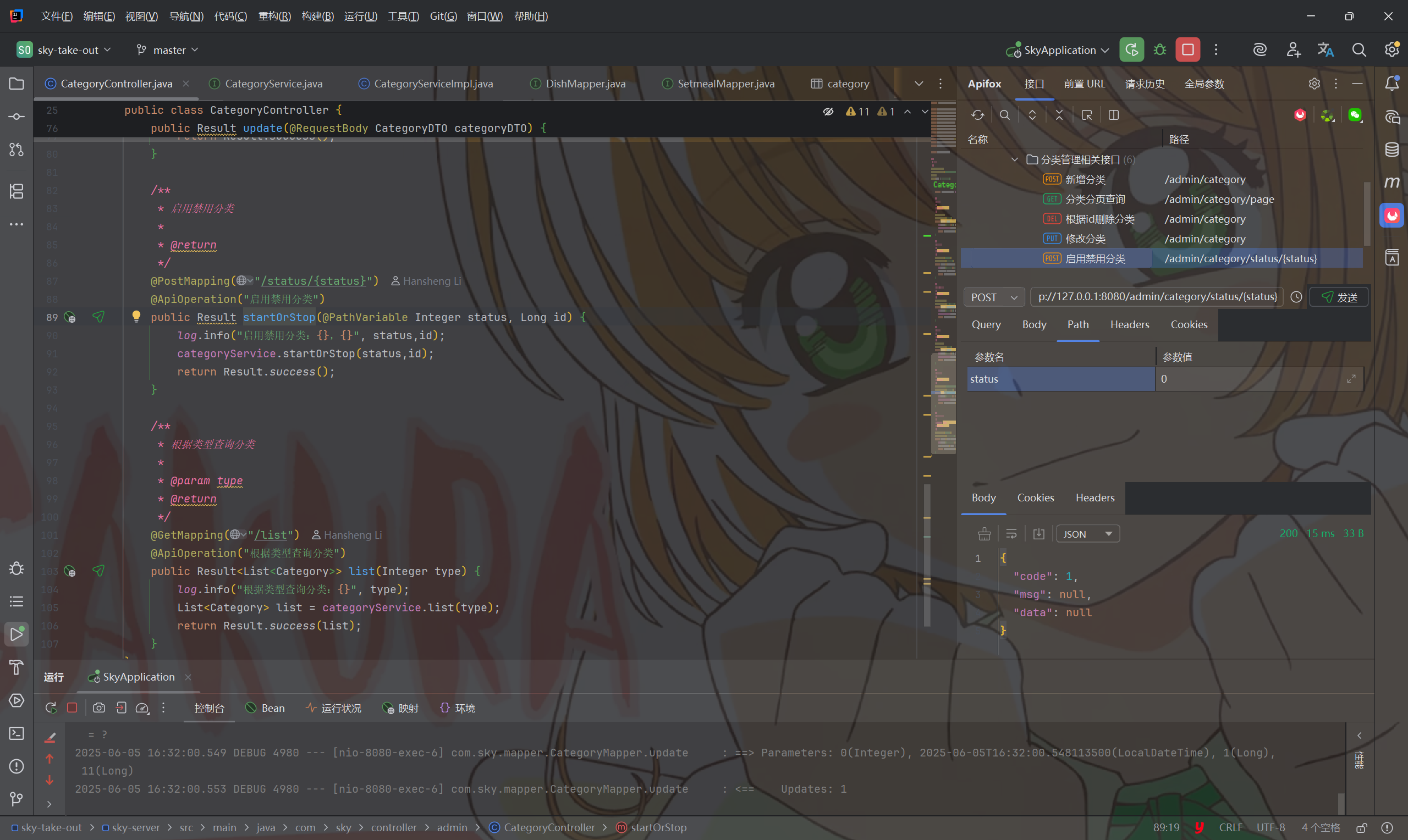Select the 修改分类 PUT endpoint

pos(1085,239)
